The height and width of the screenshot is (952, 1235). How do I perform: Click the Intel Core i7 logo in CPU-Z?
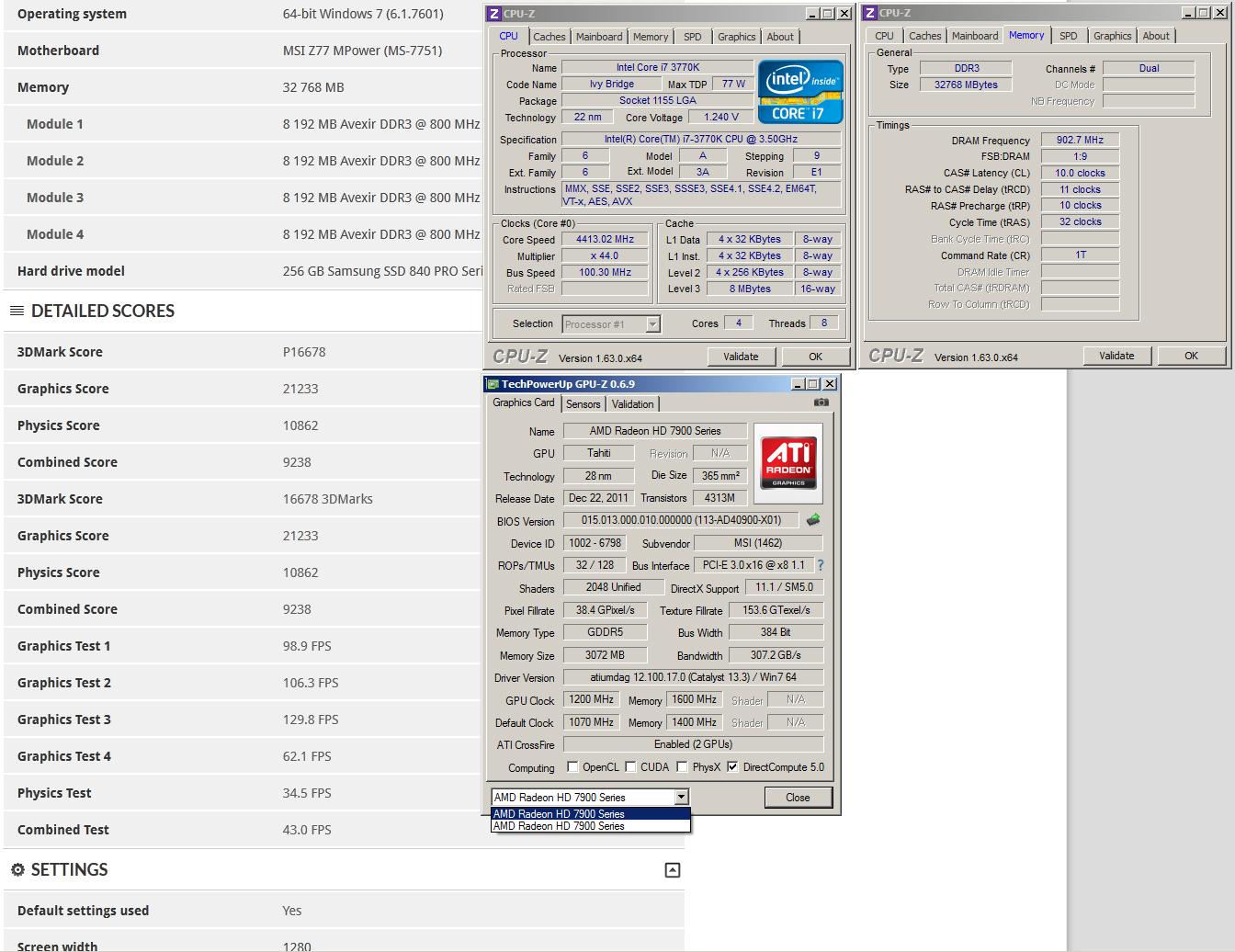[800, 92]
